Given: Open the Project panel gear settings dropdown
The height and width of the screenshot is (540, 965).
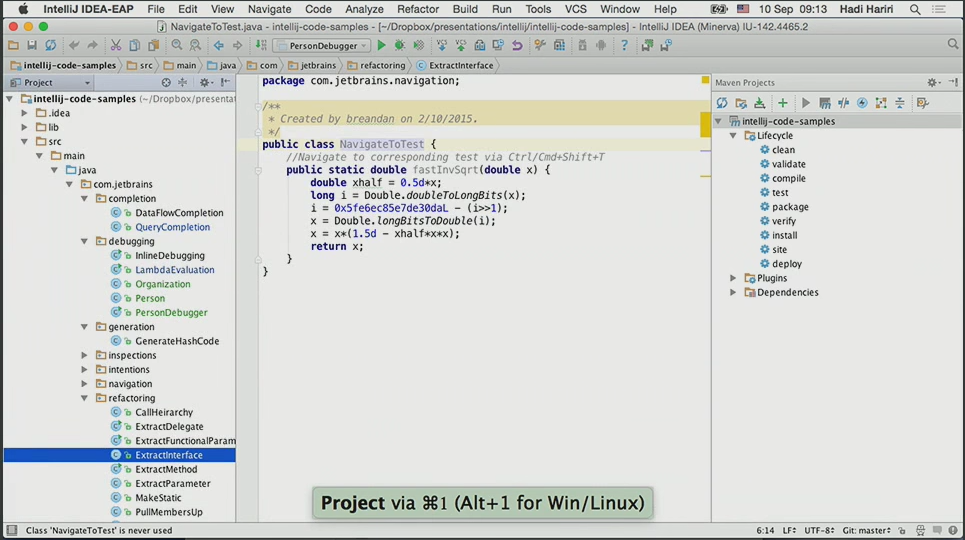Looking at the screenshot, I should [205, 83].
